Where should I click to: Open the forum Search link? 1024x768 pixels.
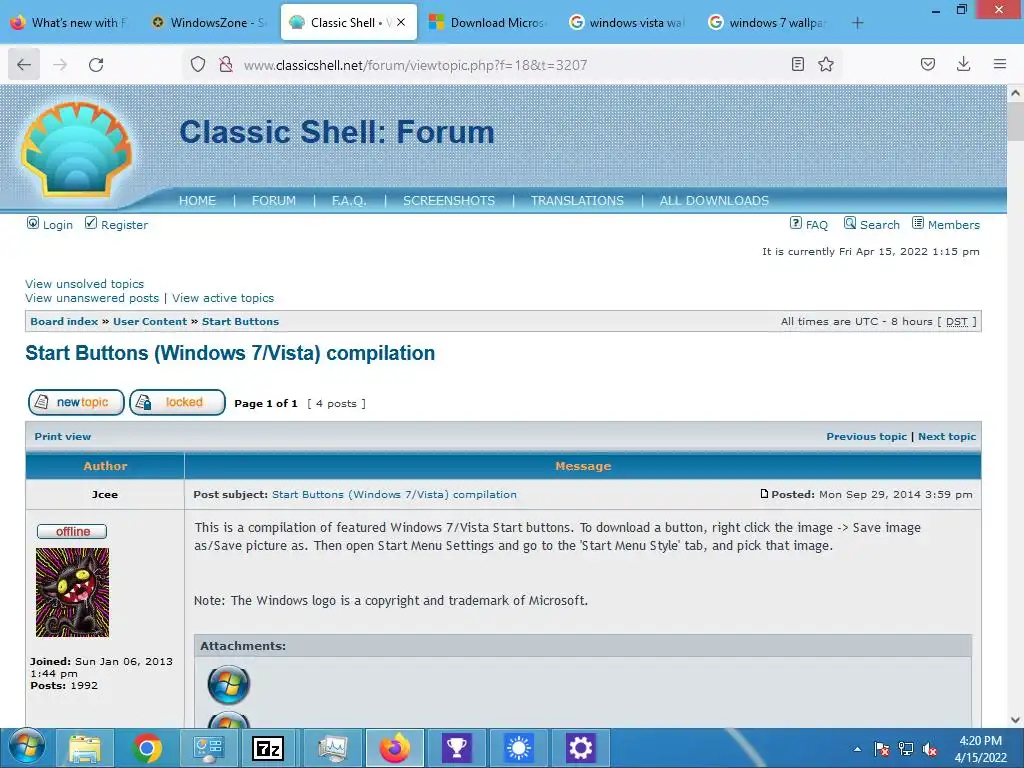[x=872, y=224]
